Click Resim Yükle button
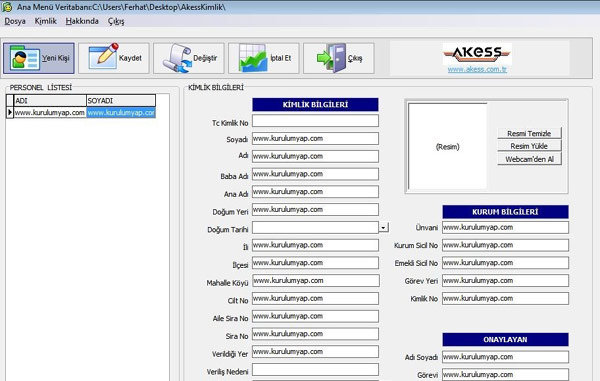Screen dimensions: 600x381 click(x=529, y=146)
